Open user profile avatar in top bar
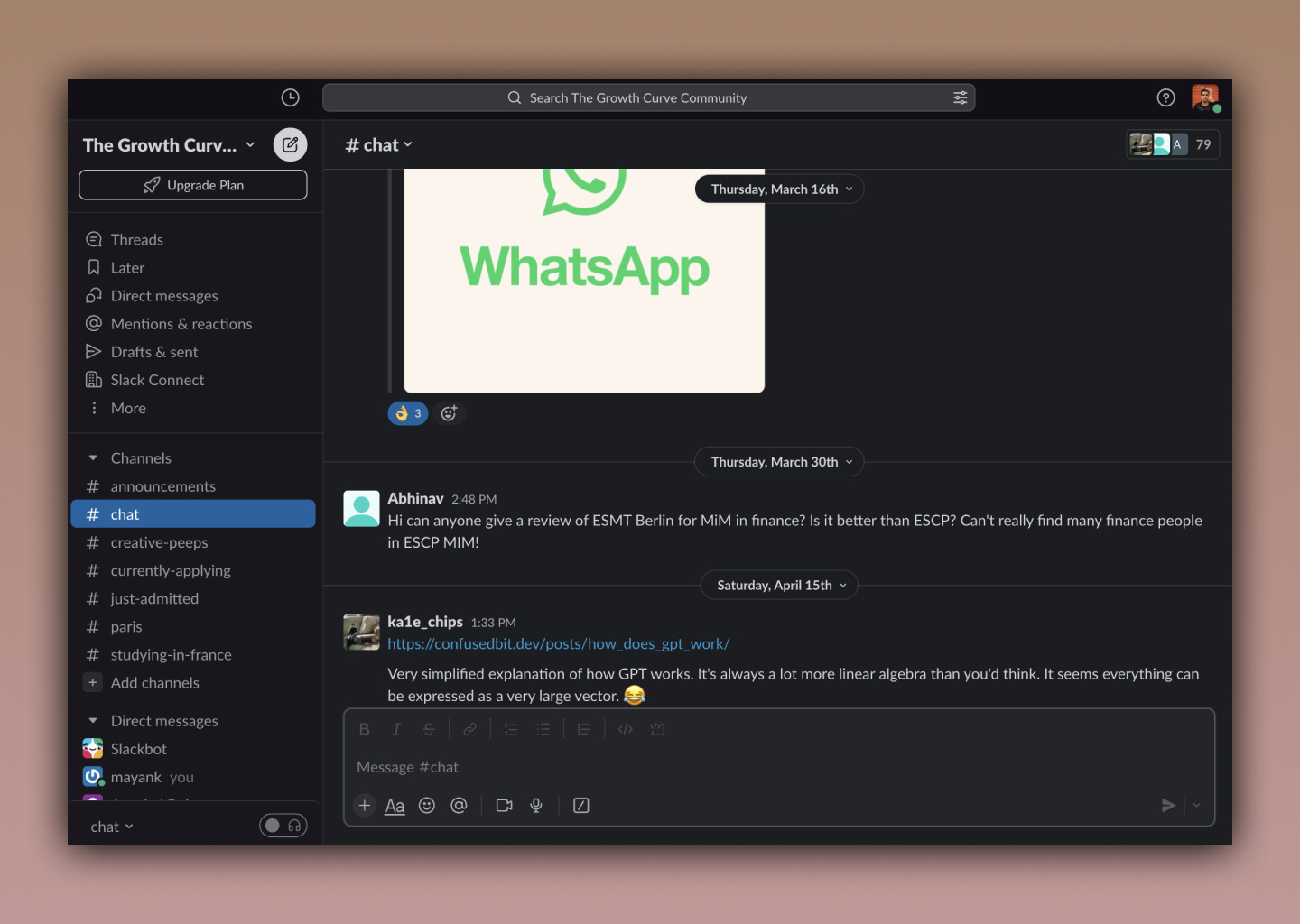 coord(1205,97)
